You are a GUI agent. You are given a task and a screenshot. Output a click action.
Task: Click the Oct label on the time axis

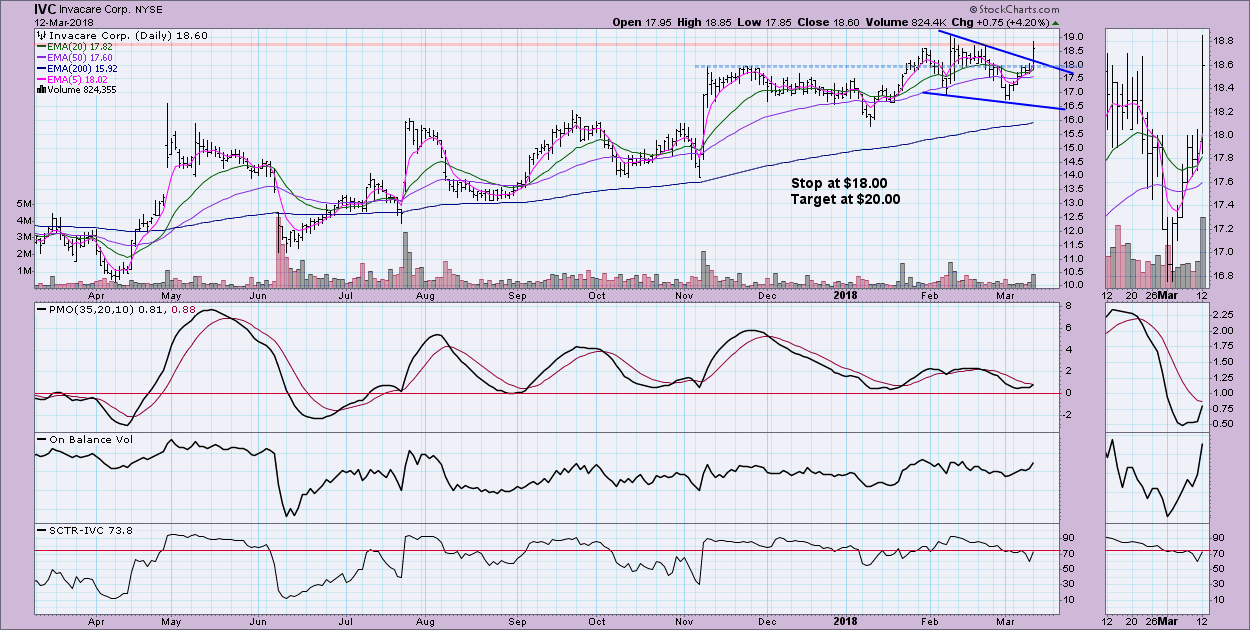tap(596, 297)
